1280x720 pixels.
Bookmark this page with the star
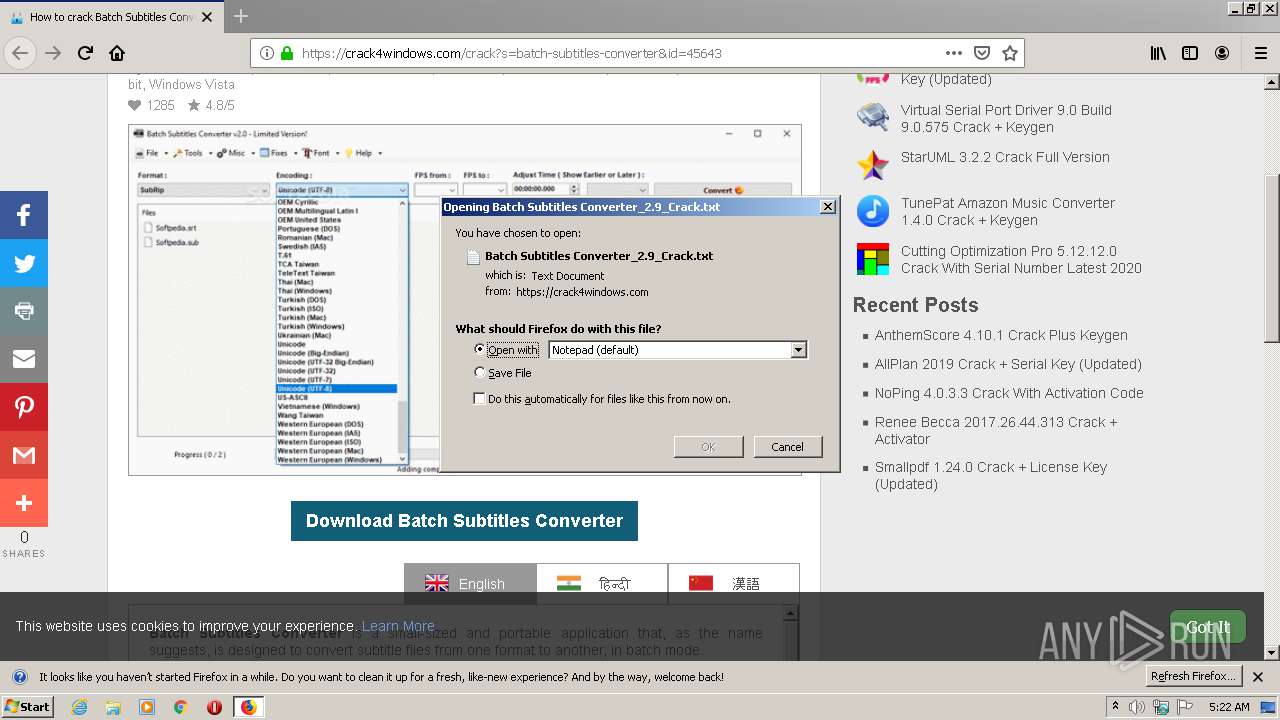coord(1010,53)
